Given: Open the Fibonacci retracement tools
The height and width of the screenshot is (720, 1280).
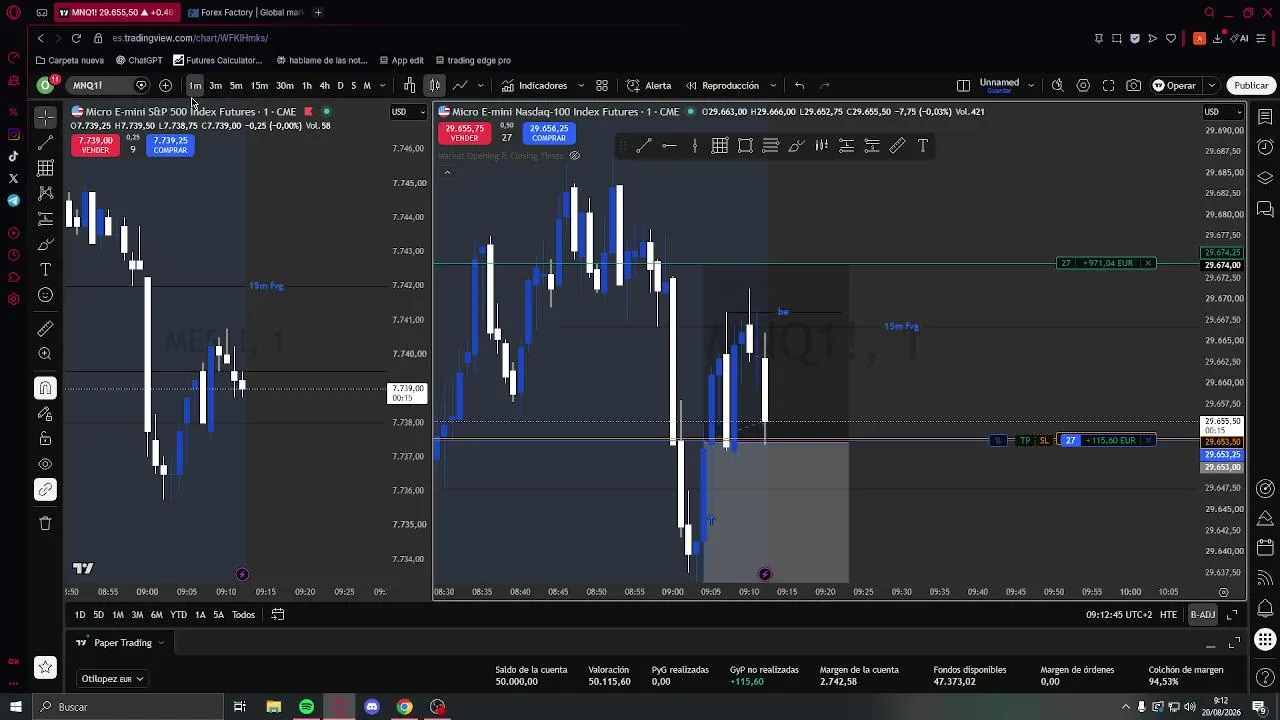Looking at the screenshot, I should pyautogui.click(x=45, y=168).
